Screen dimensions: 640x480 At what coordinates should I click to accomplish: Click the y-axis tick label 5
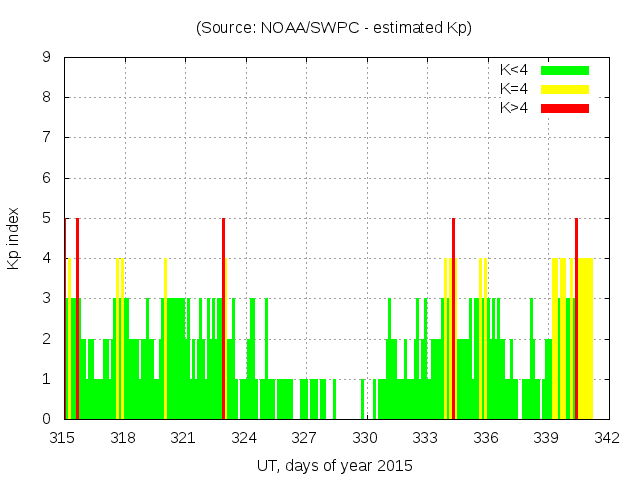[47, 219]
